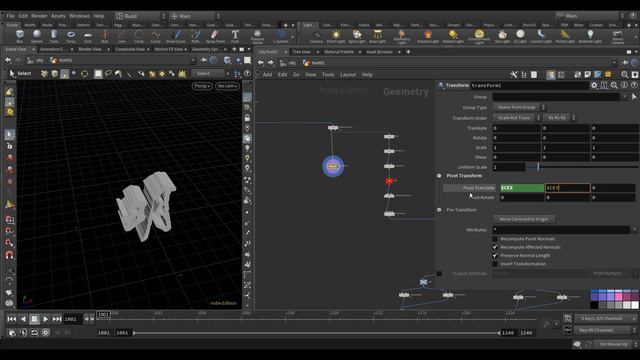Open the Group Type dropdown
The width and height of the screenshot is (640, 360).
point(519,107)
